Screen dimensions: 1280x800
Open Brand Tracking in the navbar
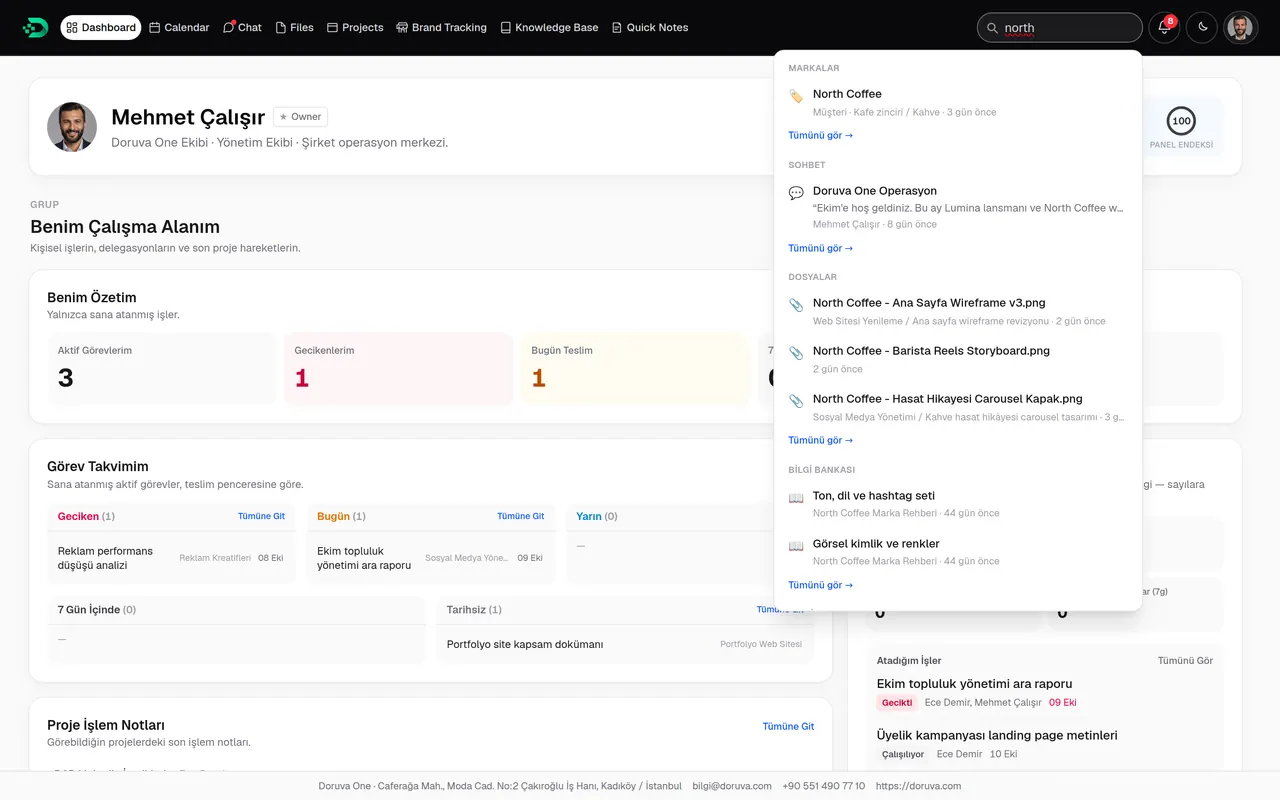click(x=441, y=28)
